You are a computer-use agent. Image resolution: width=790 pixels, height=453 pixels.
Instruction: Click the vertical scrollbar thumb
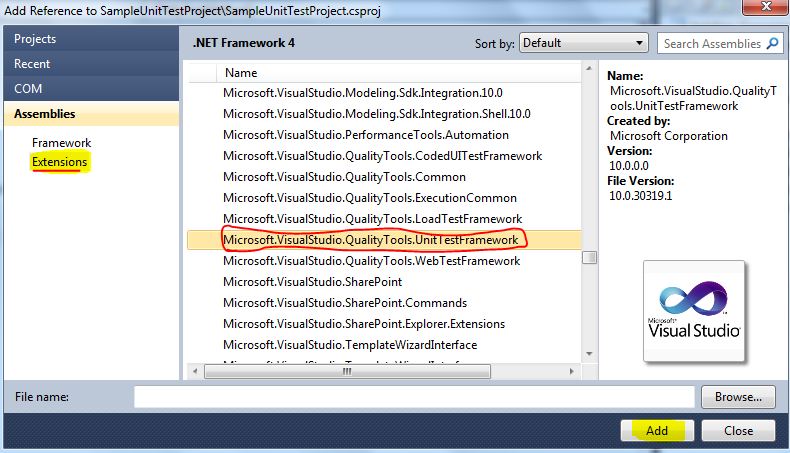tap(589, 257)
